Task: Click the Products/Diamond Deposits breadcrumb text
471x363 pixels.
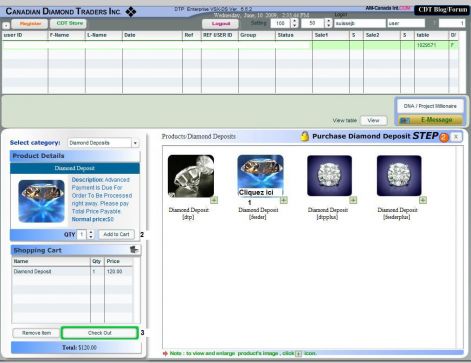Action: click(x=199, y=136)
